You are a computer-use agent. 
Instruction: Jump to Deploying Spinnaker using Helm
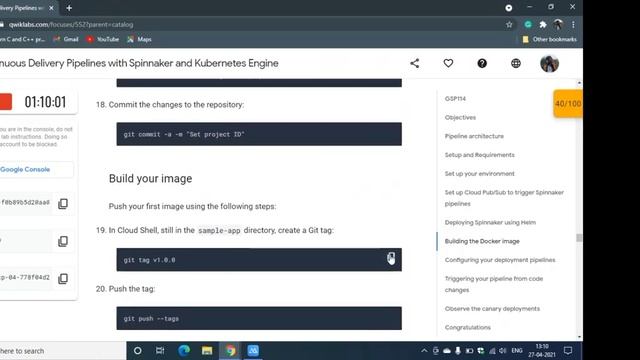490,222
